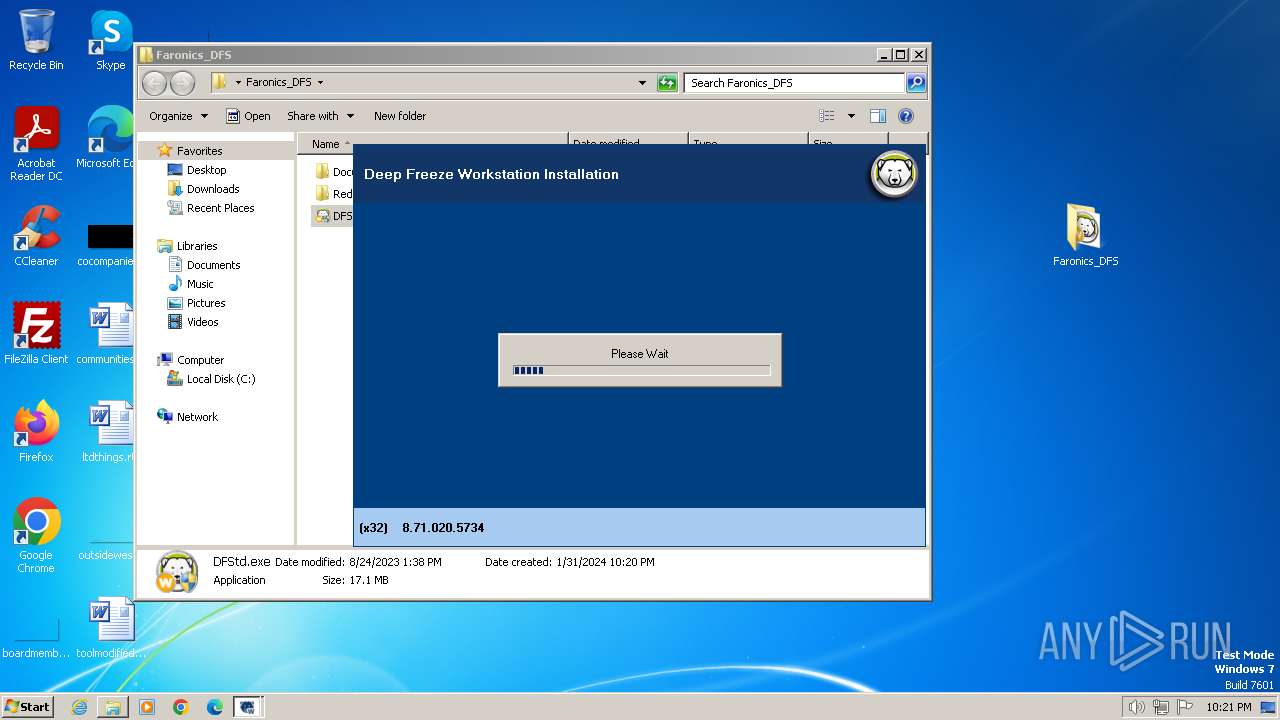Select the Faronics_DFS folder on the desktop
1280x720 pixels.
click(x=1085, y=236)
